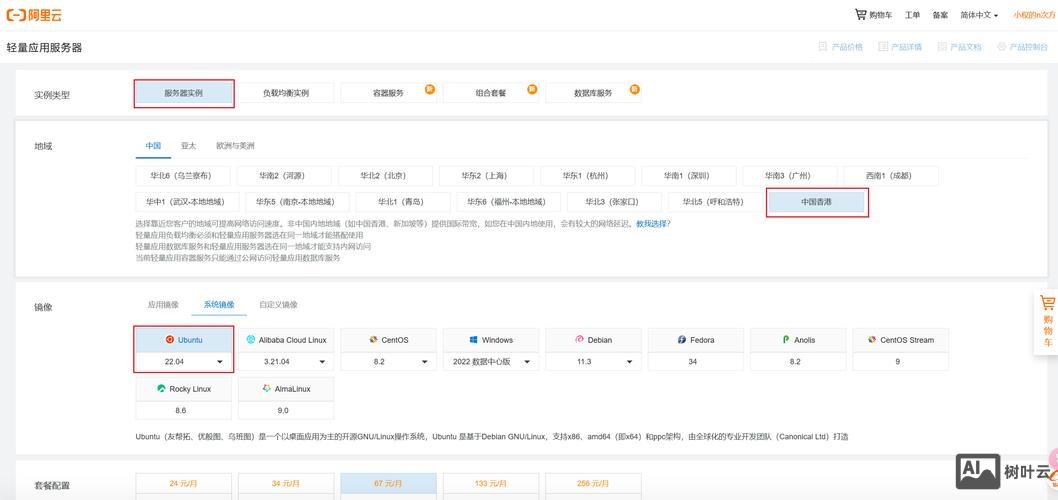Select the Rocky Linux image

coord(184,388)
